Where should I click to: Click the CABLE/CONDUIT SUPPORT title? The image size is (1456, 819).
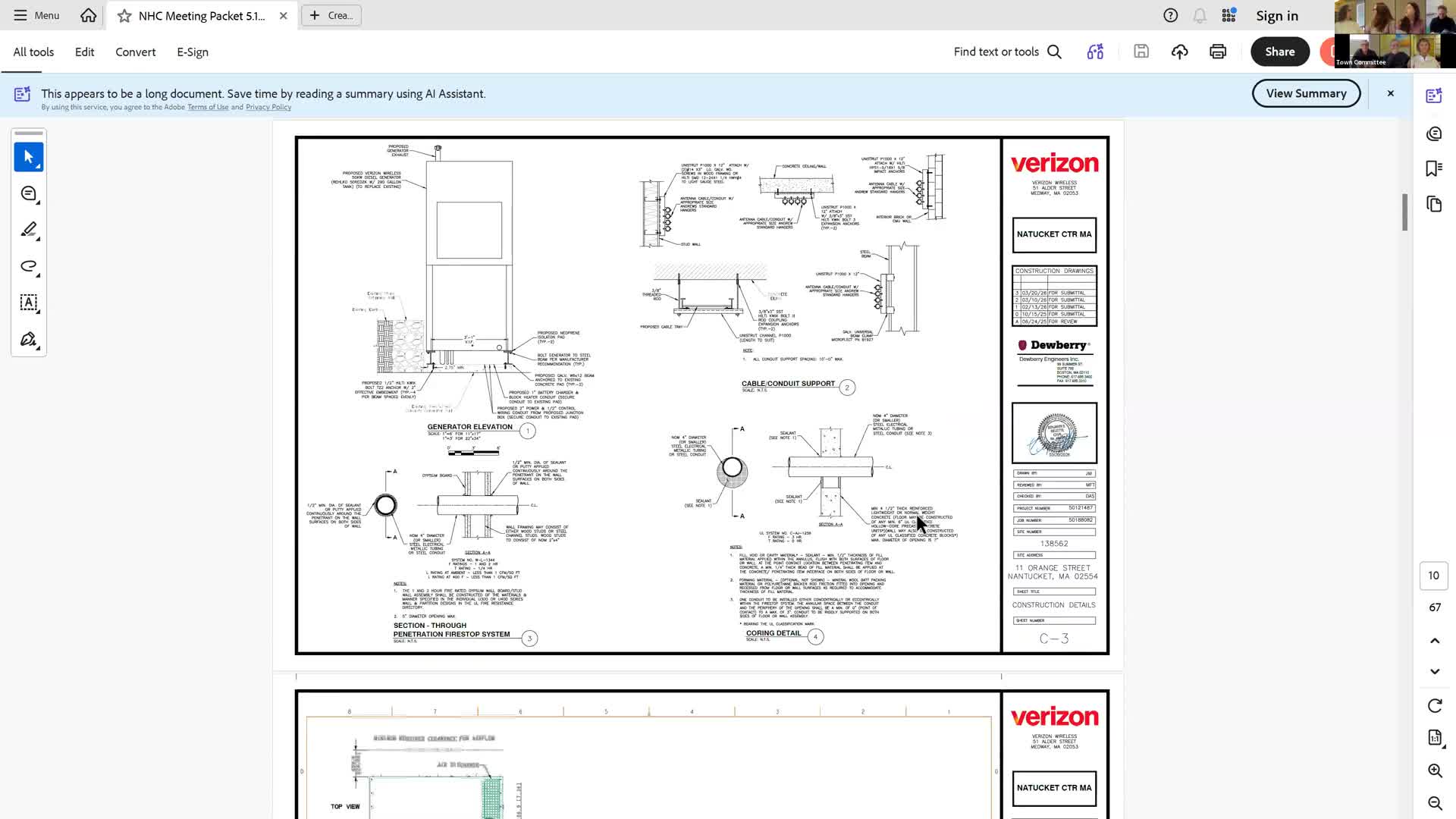click(x=788, y=384)
